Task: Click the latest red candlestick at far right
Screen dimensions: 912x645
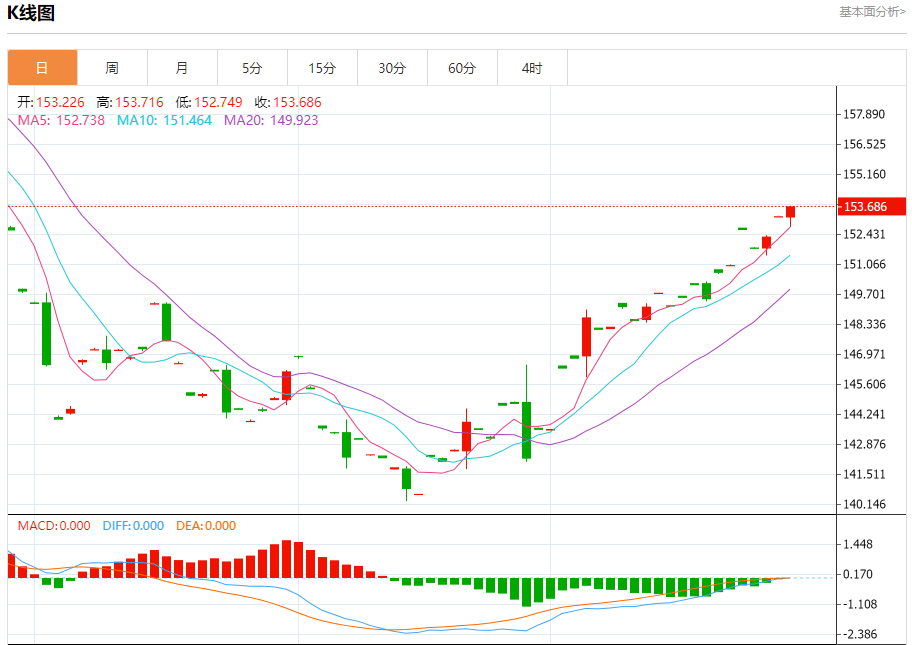Action: coord(790,211)
